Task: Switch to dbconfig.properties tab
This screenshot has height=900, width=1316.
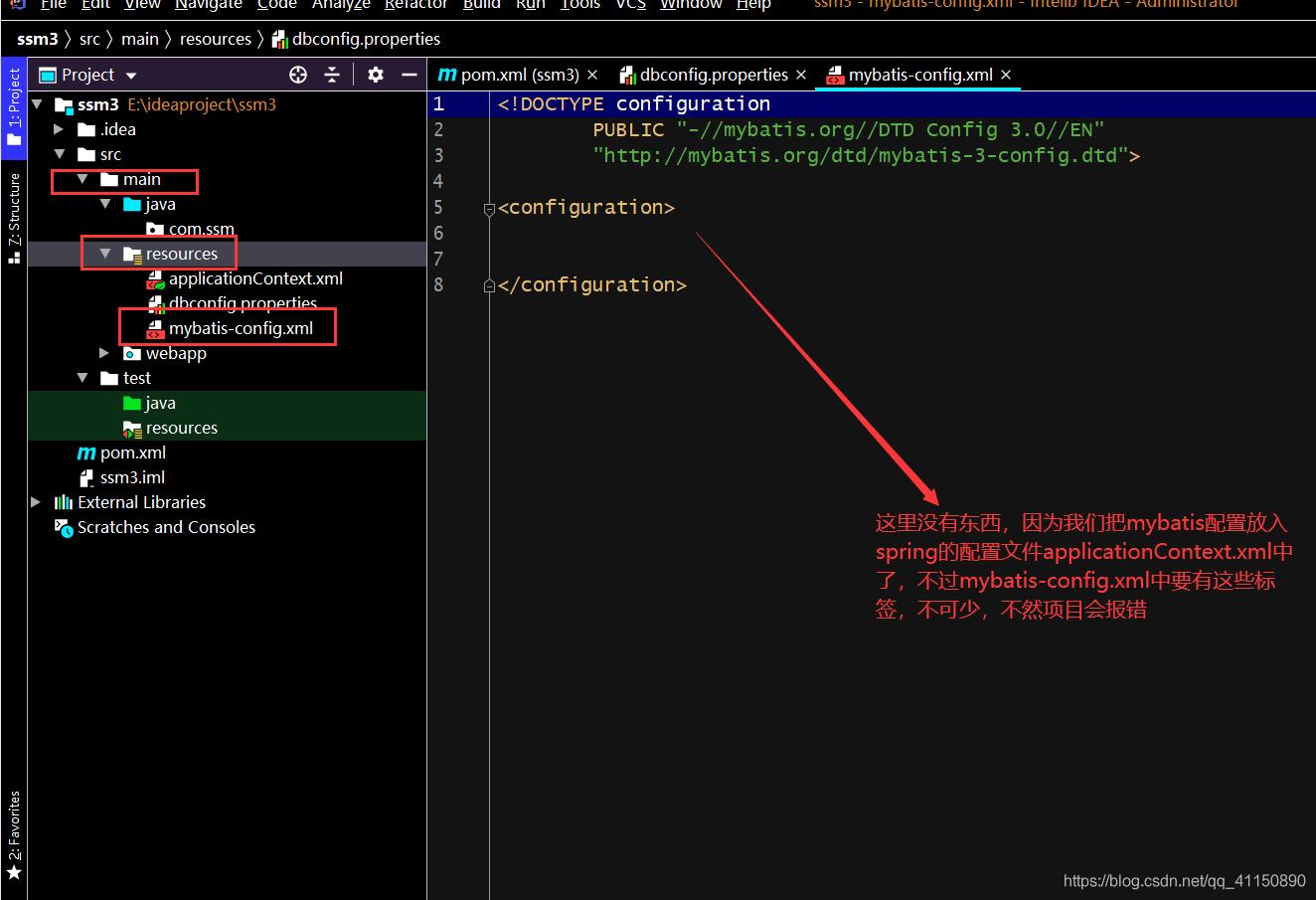Action: click(713, 75)
